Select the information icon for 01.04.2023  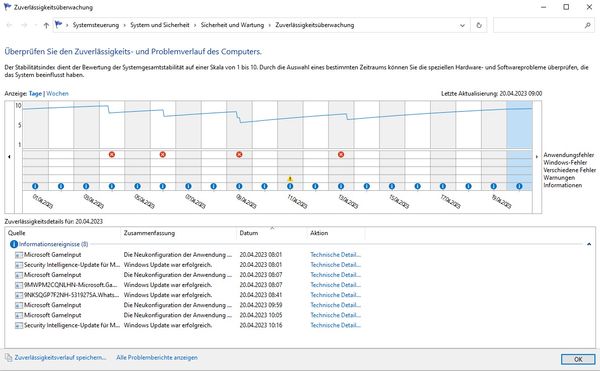pos(35,186)
